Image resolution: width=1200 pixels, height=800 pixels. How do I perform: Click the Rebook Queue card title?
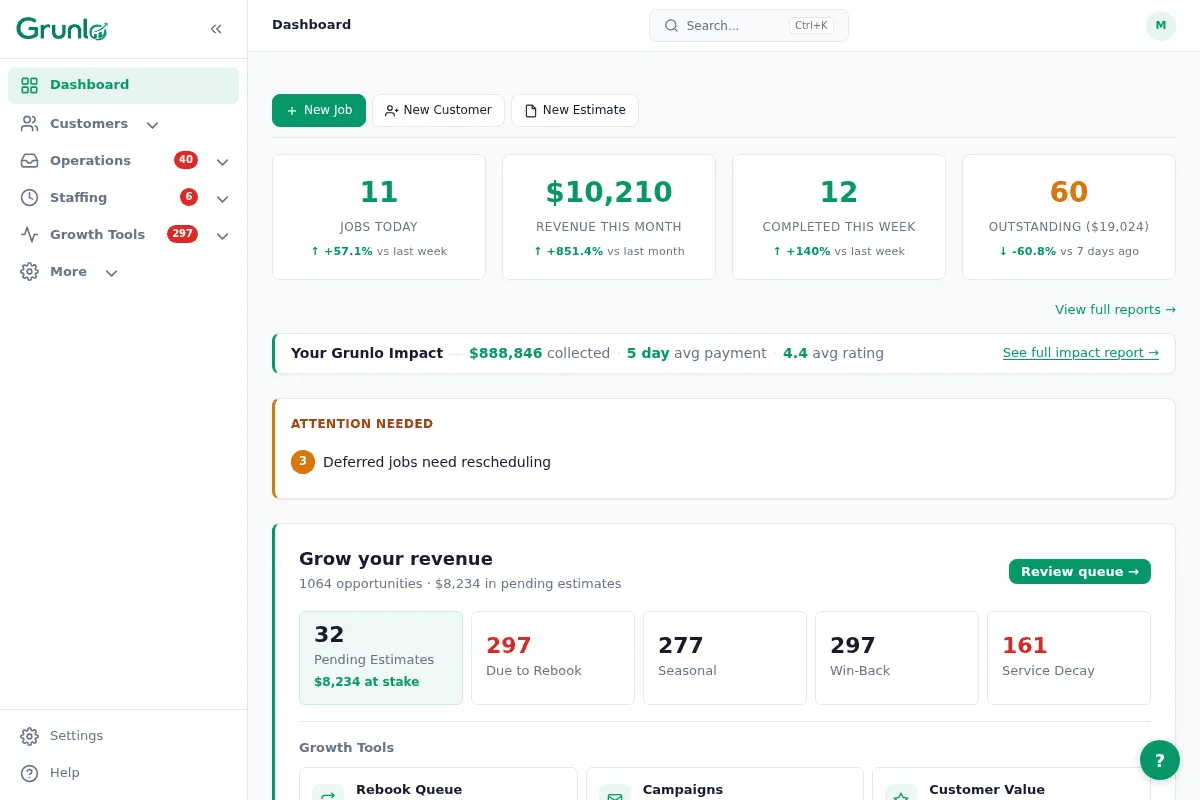point(409,790)
